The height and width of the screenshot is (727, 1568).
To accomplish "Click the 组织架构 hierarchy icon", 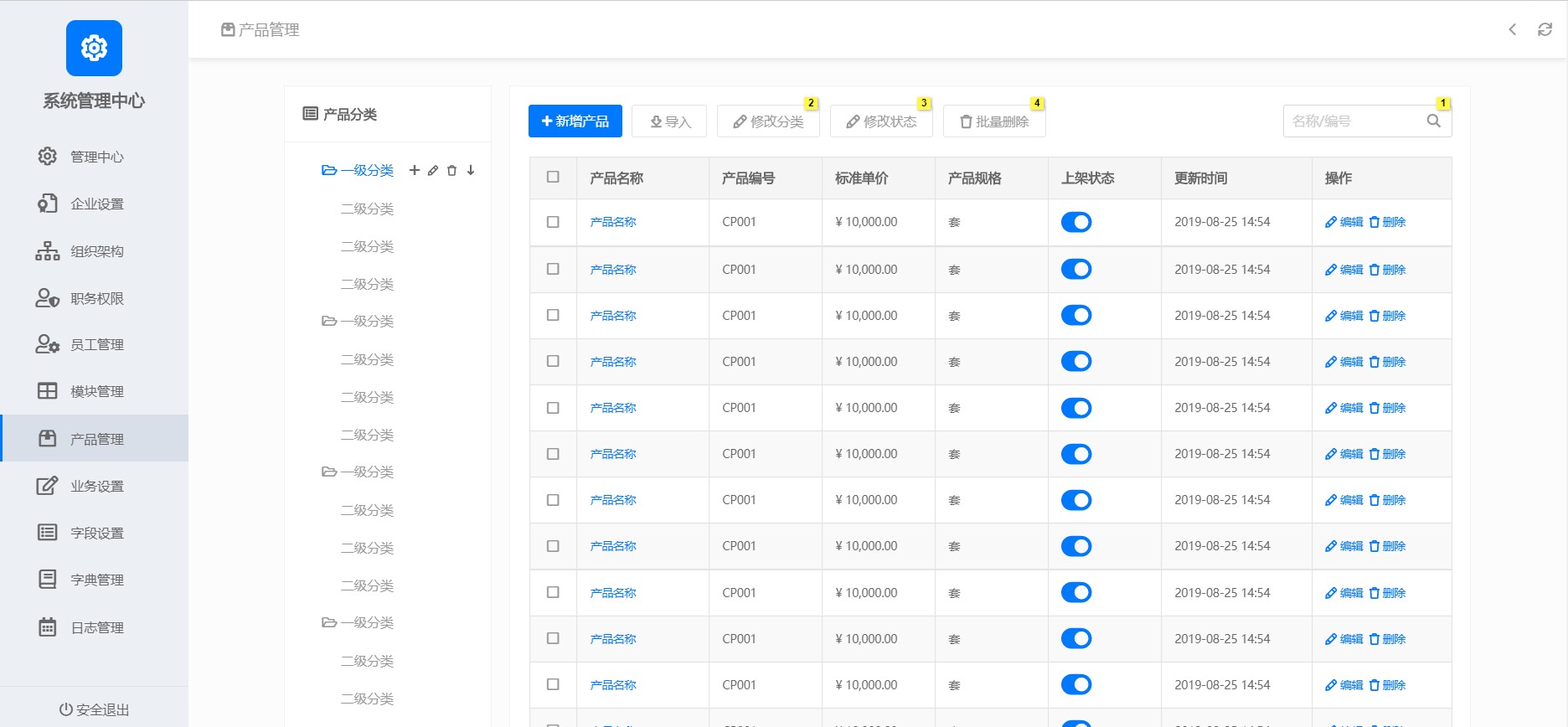I will point(48,250).
